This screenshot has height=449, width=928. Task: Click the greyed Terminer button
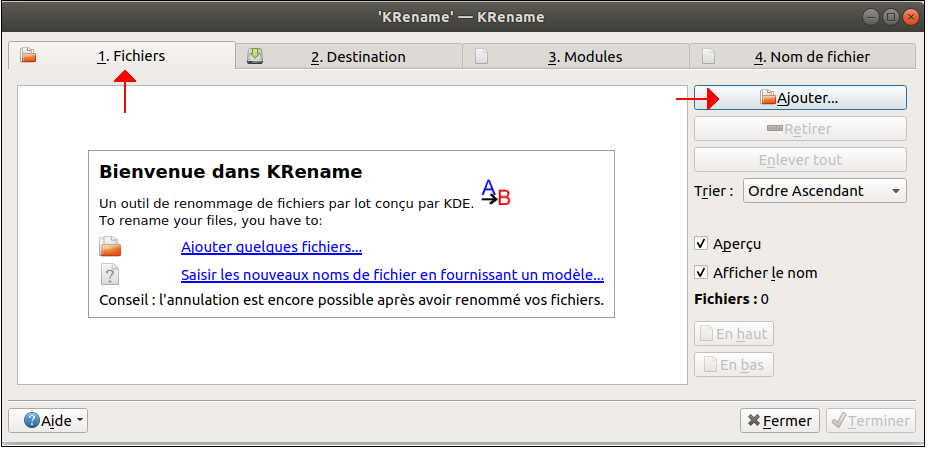871,421
